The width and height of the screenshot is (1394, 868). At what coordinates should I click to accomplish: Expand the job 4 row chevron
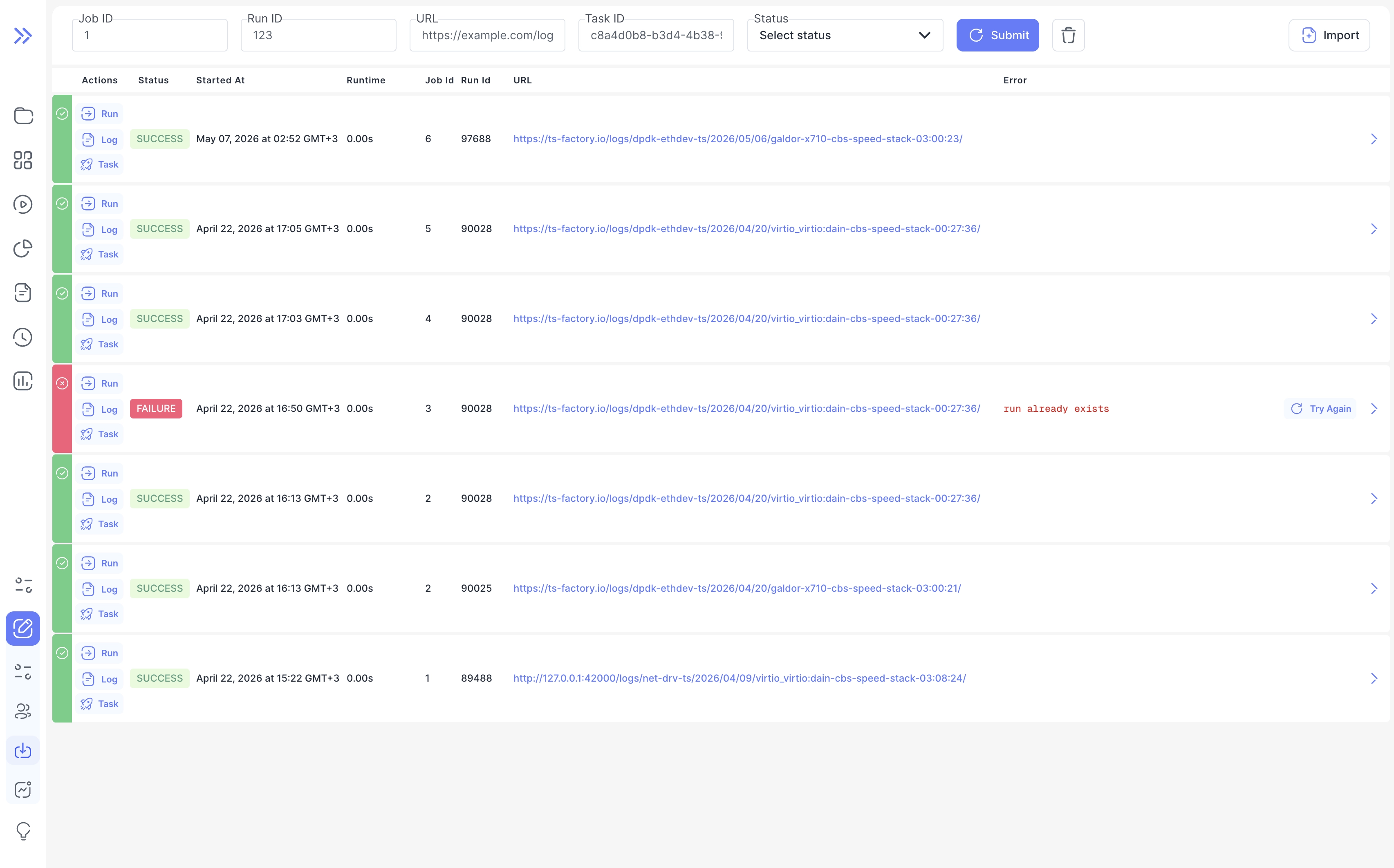pyautogui.click(x=1374, y=319)
